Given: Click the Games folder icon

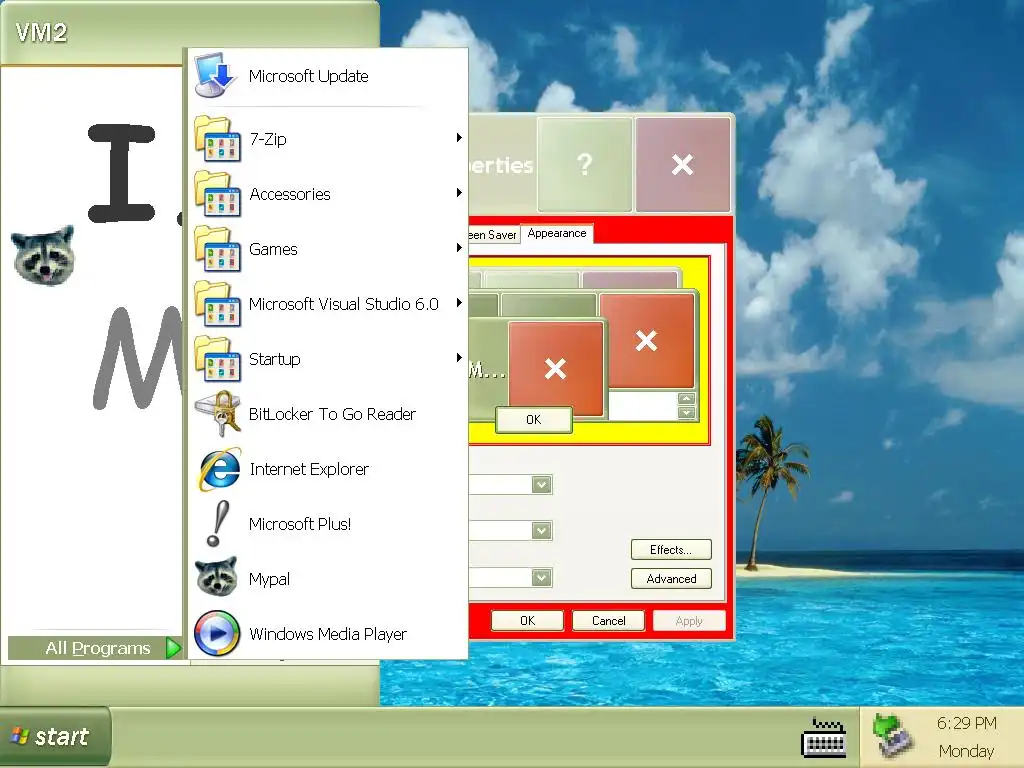Looking at the screenshot, I should (x=218, y=248).
